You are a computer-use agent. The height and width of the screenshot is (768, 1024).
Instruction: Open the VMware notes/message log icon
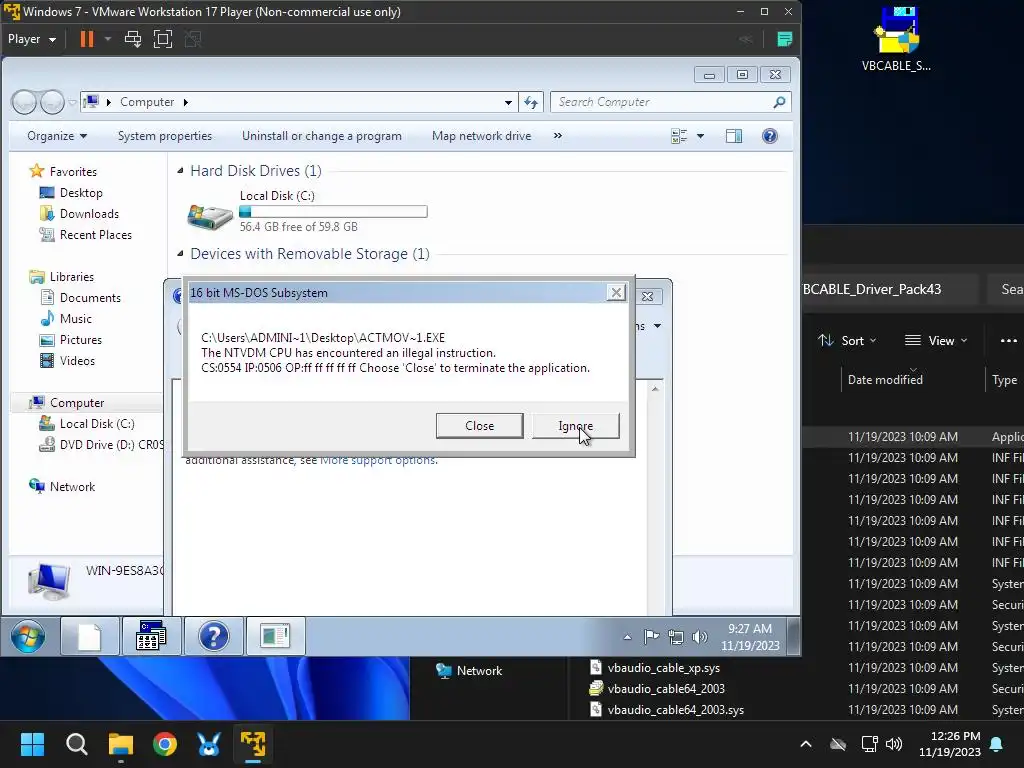784,39
